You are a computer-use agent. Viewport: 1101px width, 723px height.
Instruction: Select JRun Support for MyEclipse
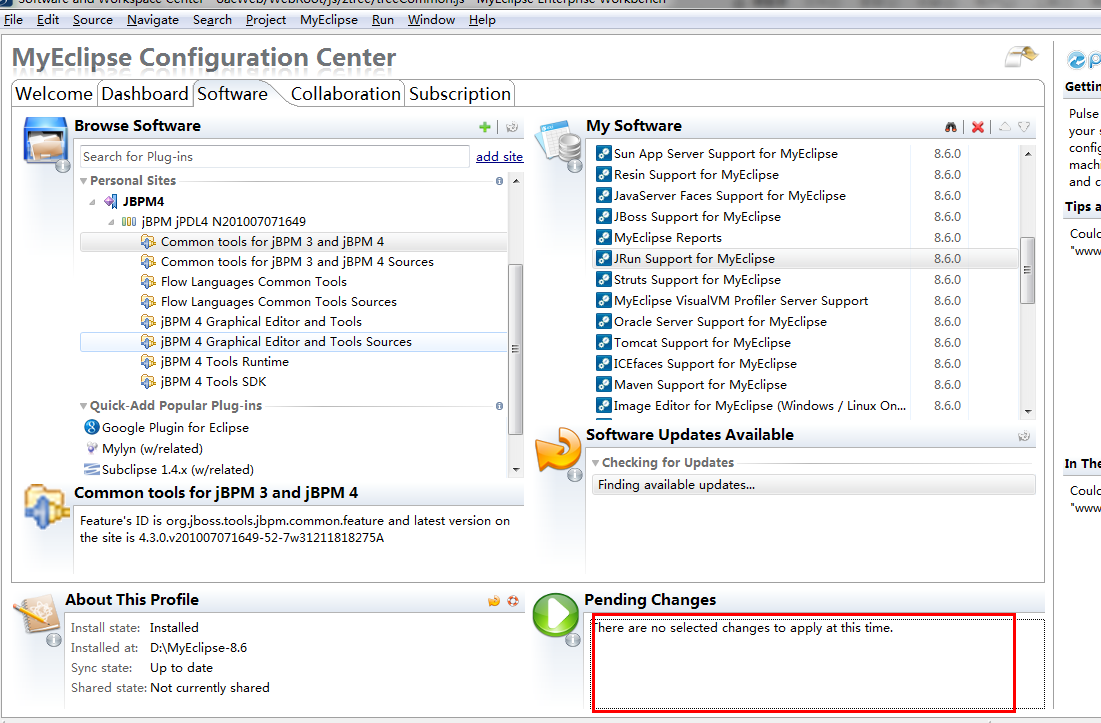(x=805, y=258)
